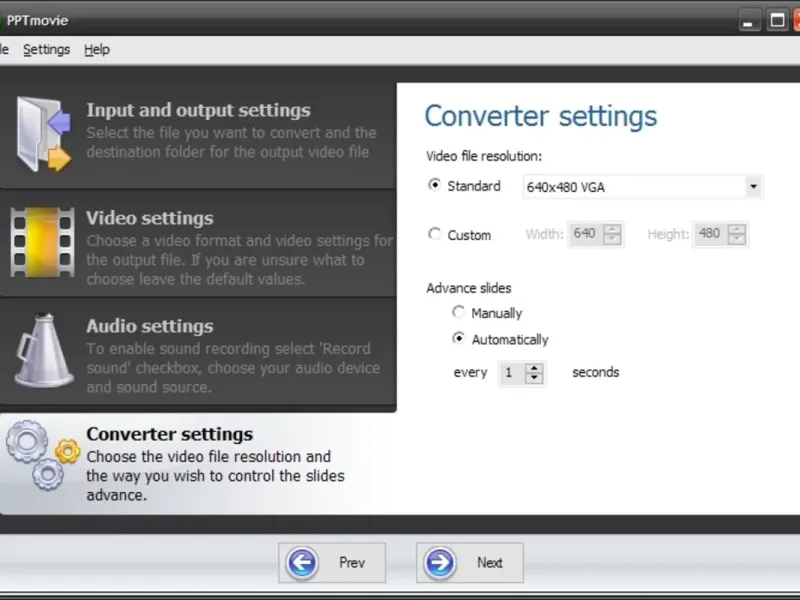Click the resolution dropdown arrow

point(753,187)
